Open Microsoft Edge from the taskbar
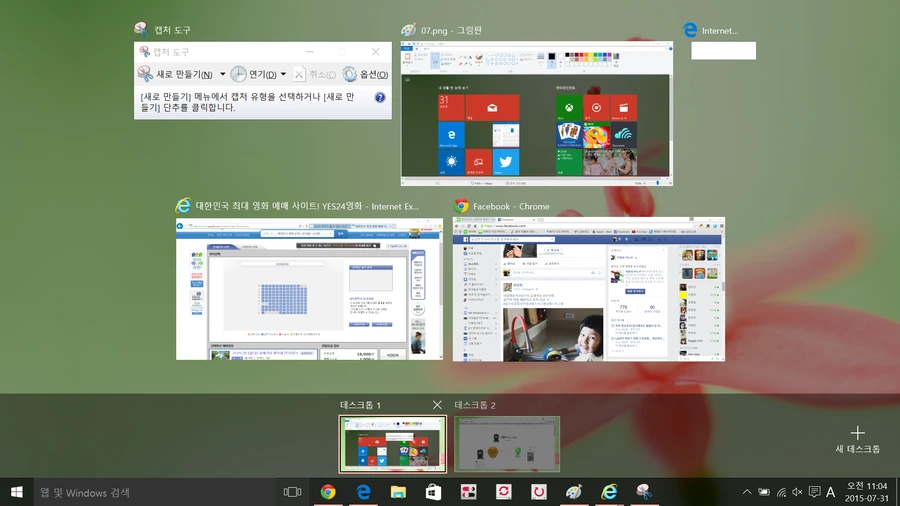 pyautogui.click(x=363, y=492)
